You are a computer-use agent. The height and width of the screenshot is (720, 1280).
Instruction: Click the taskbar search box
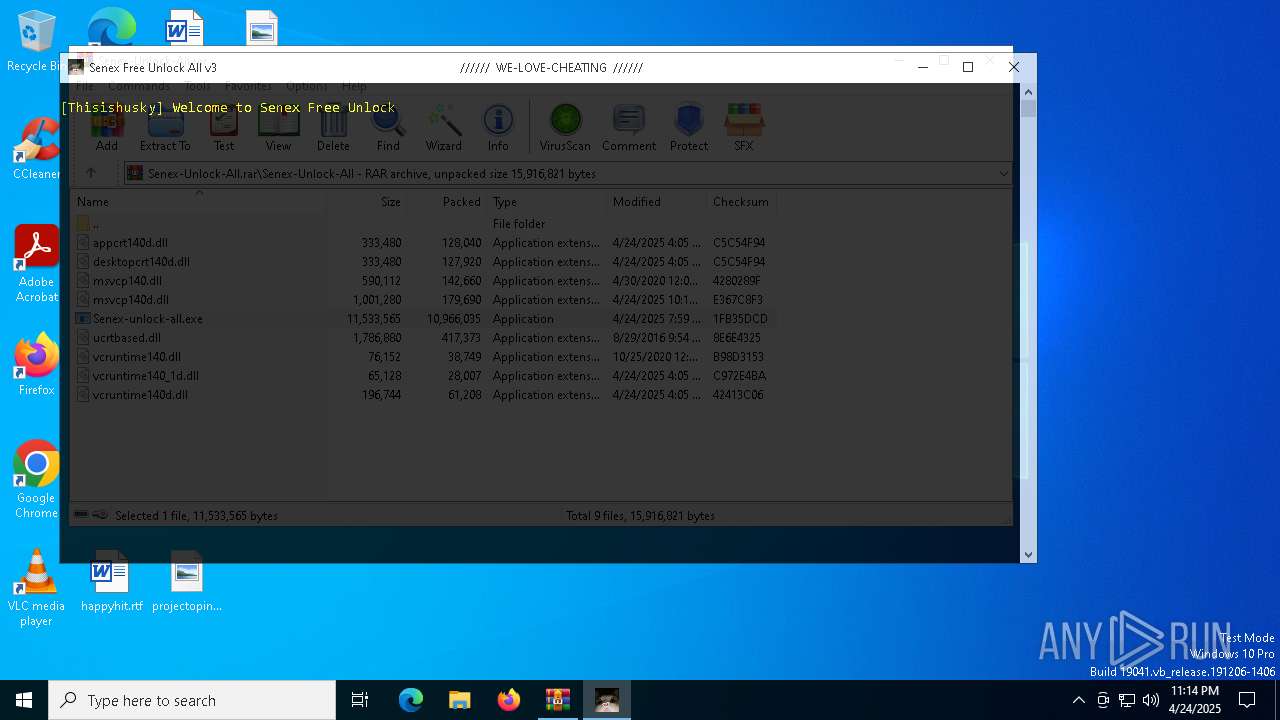[192, 700]
